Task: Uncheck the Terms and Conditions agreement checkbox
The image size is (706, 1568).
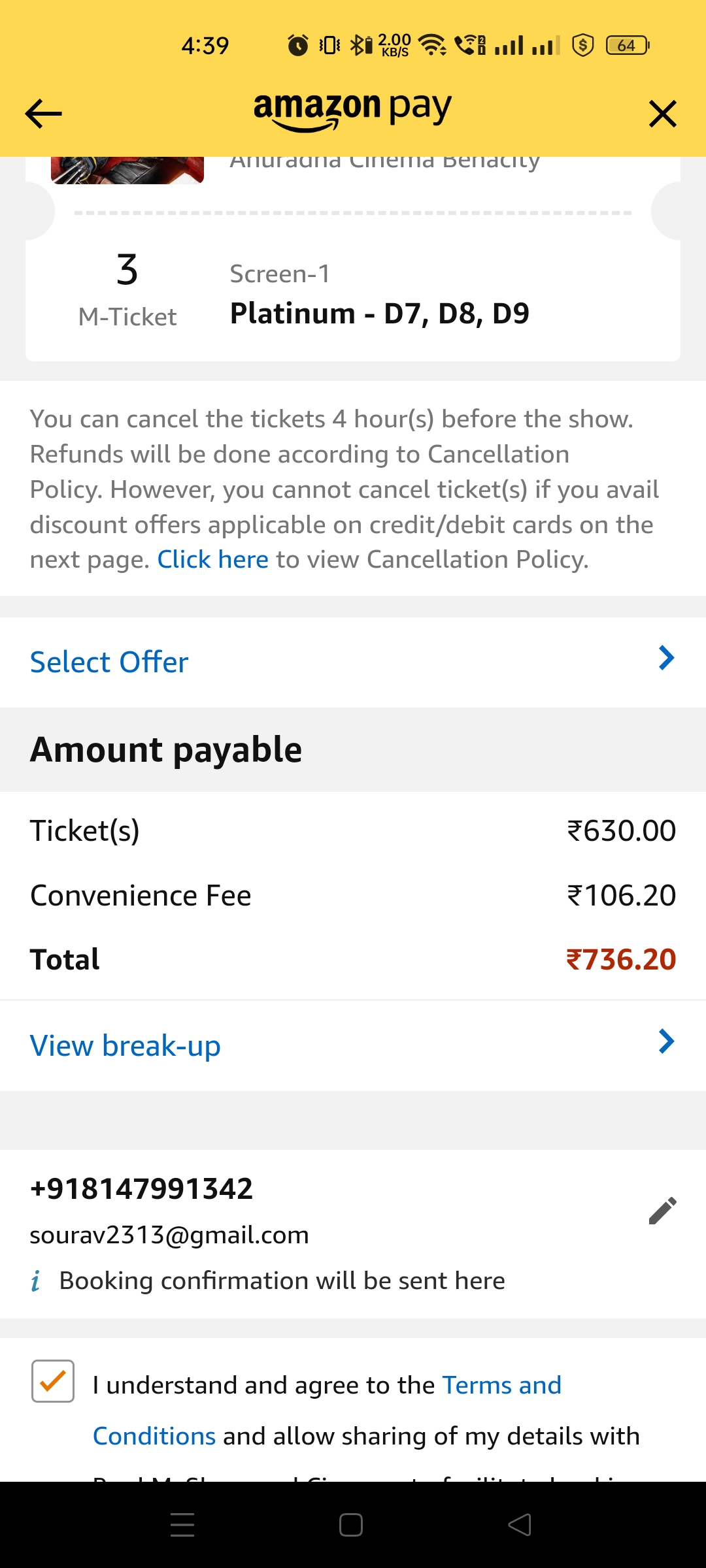Action: click(x=53, y=1381)
